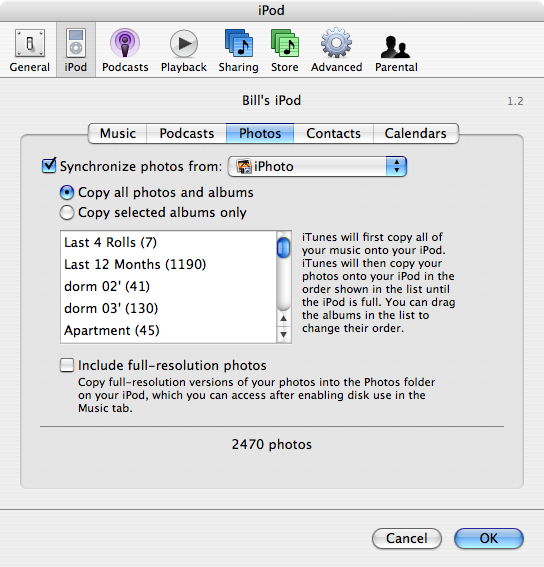Confirm settings with OK button
544x567 pixels.
pos(489,538)
